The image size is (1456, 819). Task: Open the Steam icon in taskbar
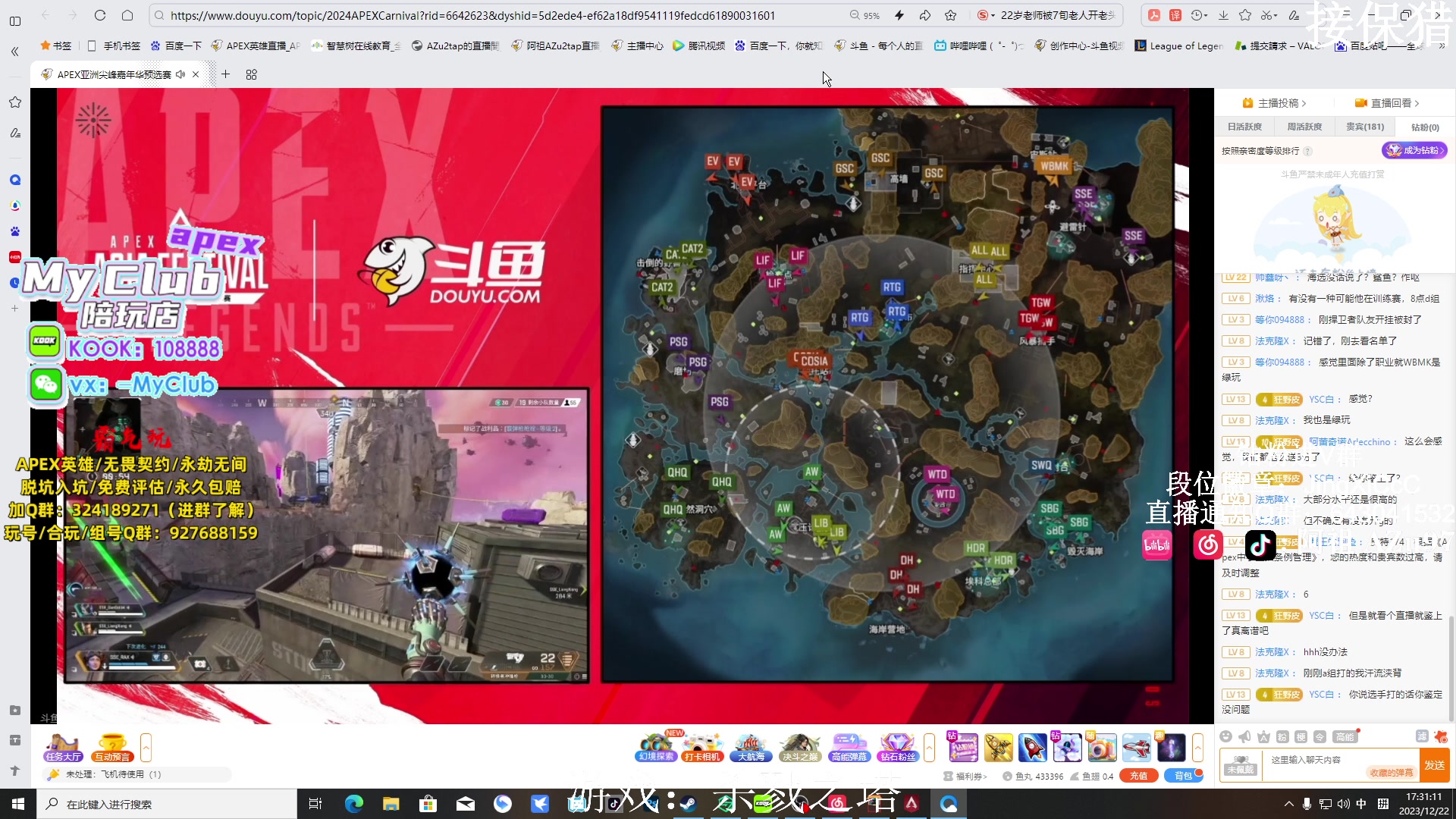click(689, 804)
